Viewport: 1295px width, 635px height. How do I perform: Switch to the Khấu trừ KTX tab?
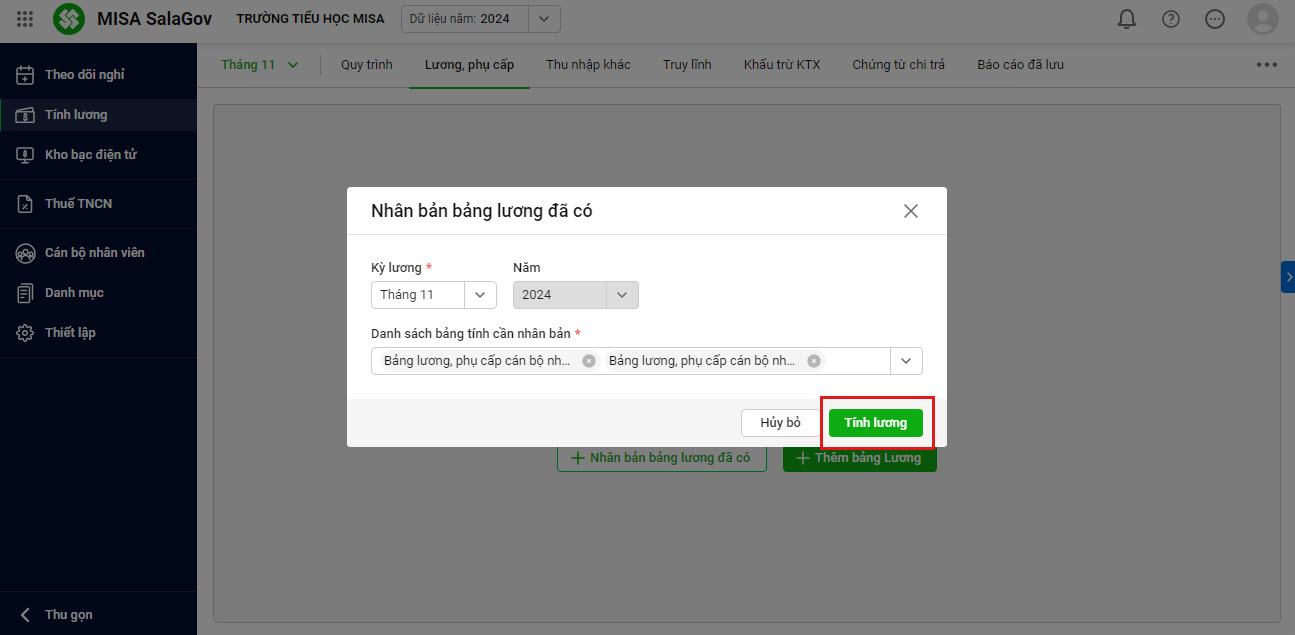click(x=781, y=65)
